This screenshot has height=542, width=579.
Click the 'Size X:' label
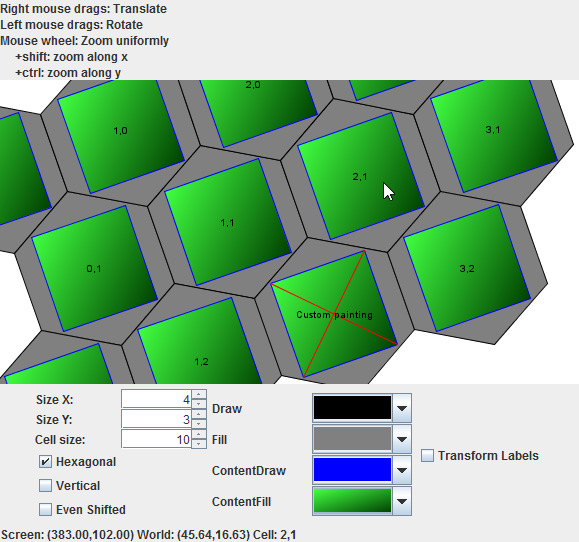tap(55, 399)
